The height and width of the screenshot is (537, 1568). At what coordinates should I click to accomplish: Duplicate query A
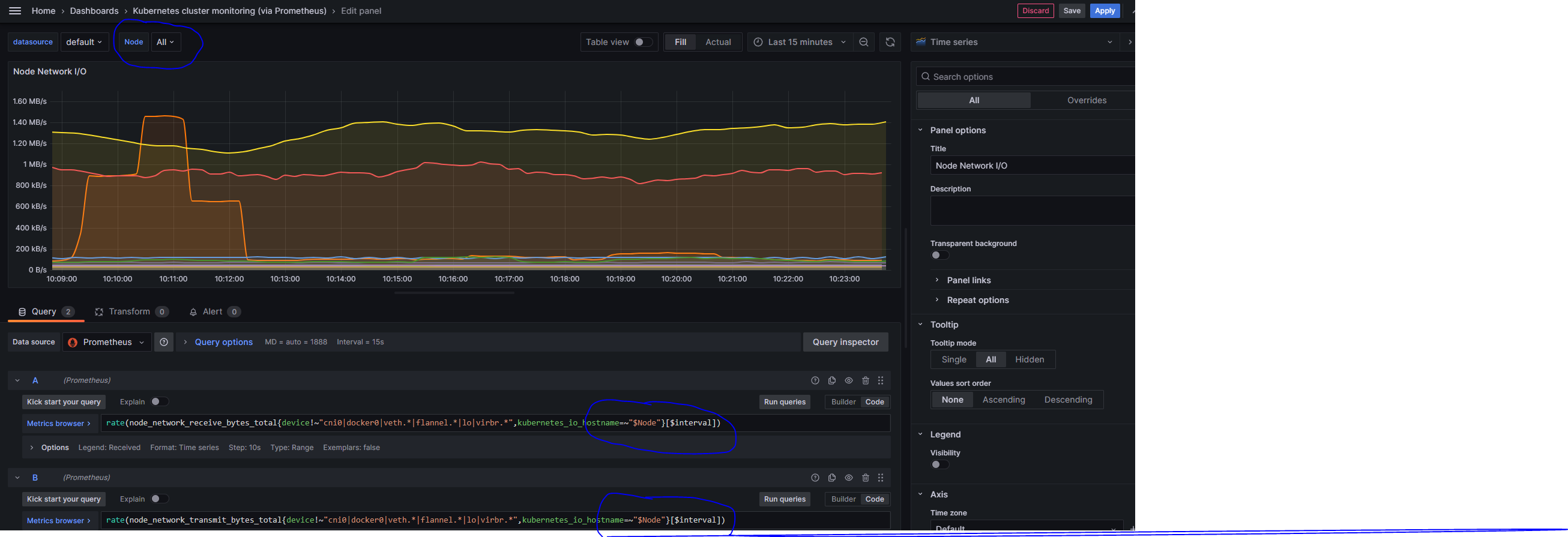[831, 381]
